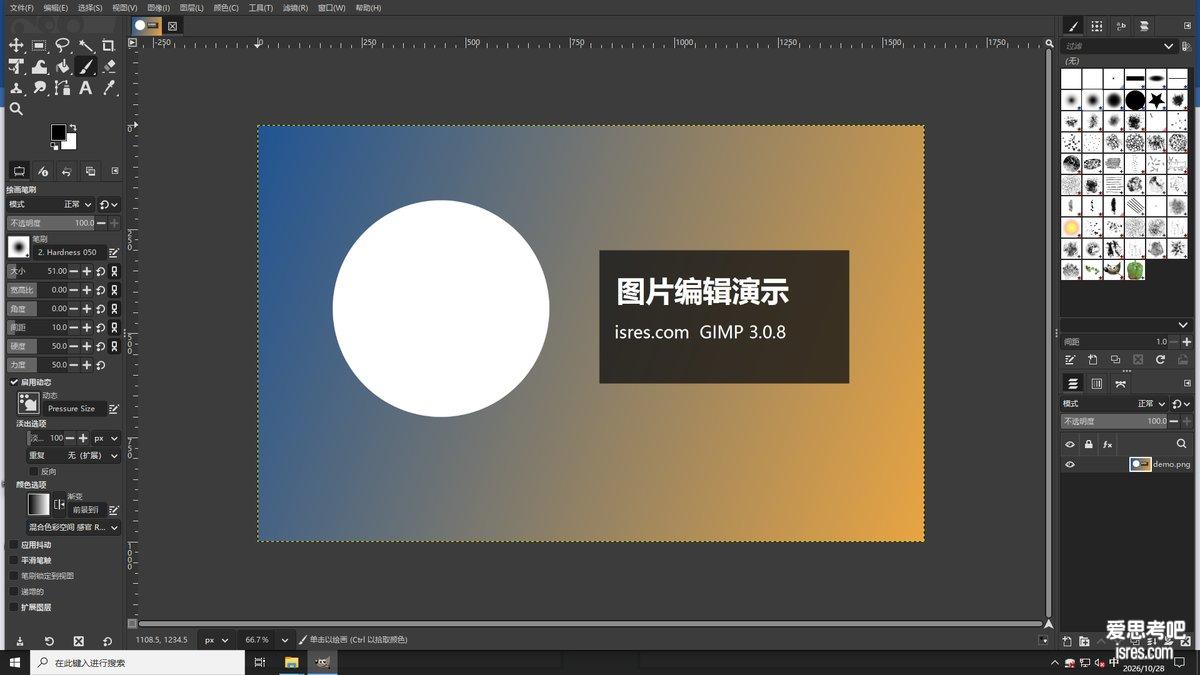This screenshot has height=675, width=1200.
Task: Toggle size link to brush native size
Action: coord(114,271)
